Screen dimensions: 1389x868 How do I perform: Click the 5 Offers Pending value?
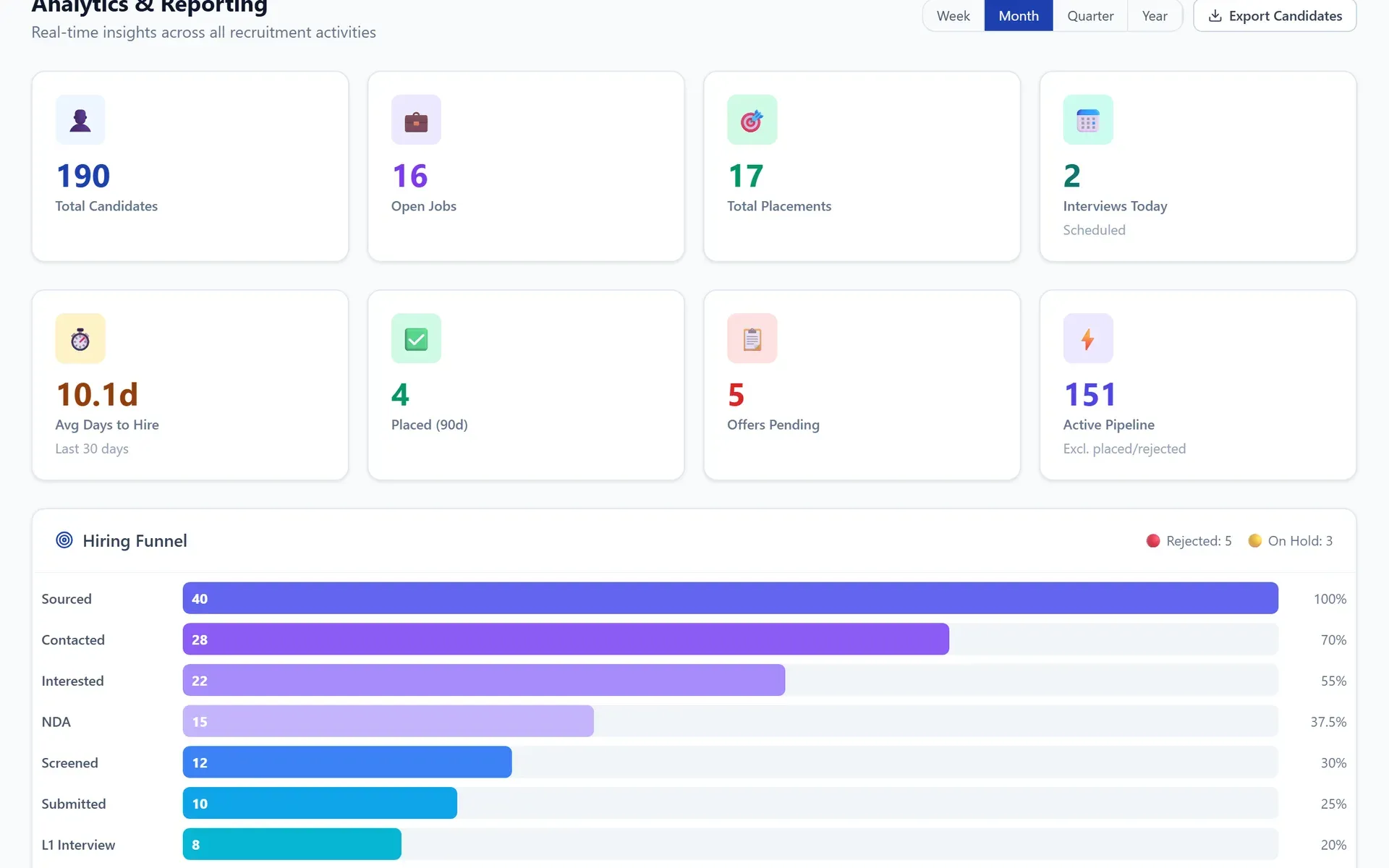point(736,395)
